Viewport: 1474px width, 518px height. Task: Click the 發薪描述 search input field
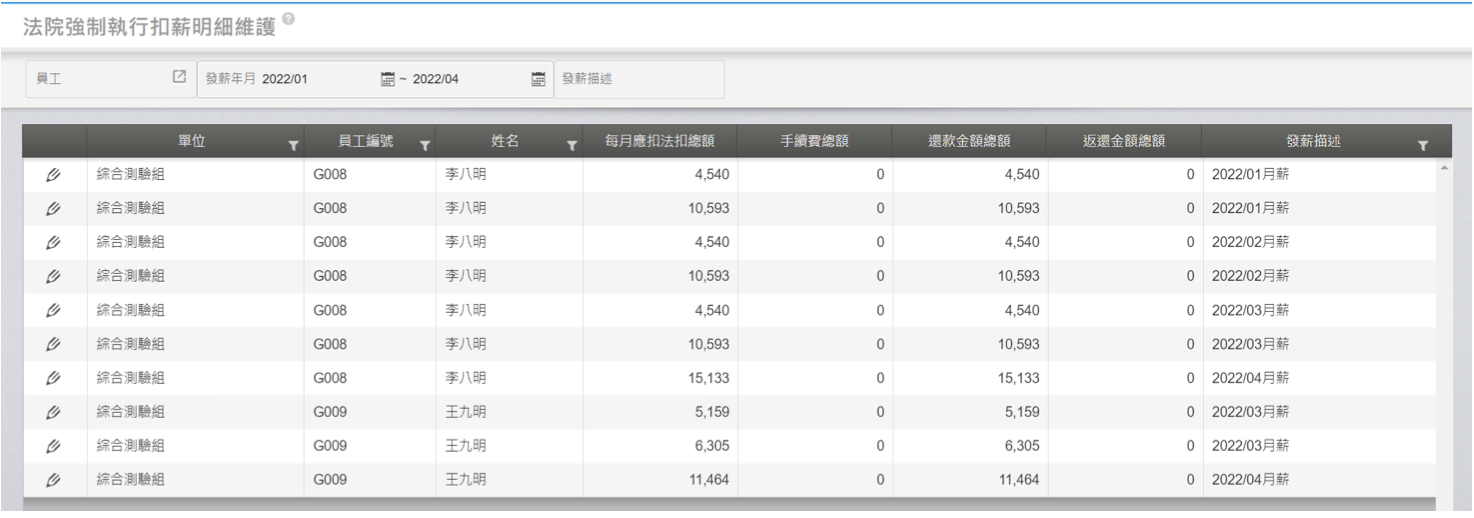pos(638,80)
